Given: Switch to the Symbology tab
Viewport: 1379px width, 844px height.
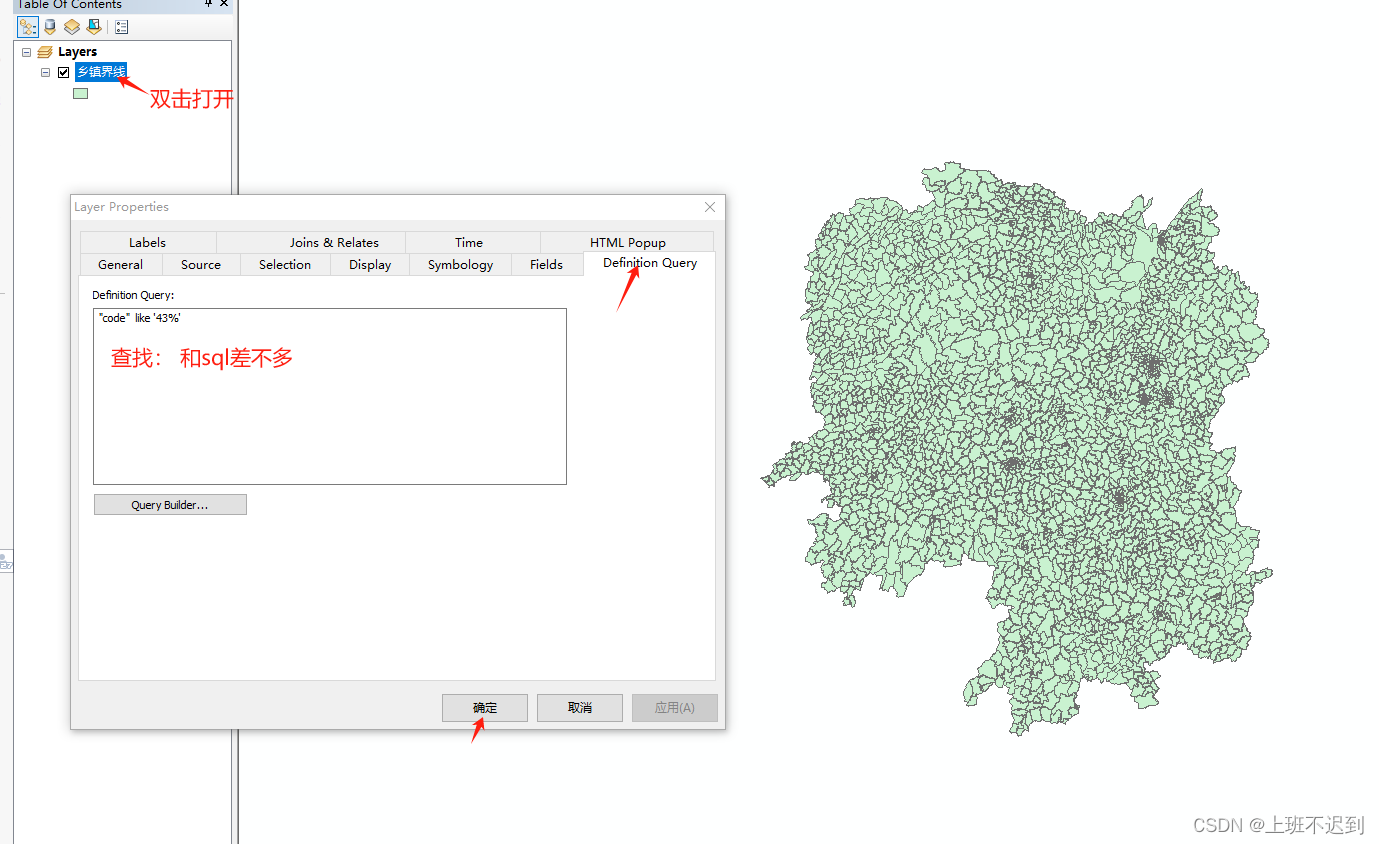Looking at the screenshot, I should [x=459, y=264].
